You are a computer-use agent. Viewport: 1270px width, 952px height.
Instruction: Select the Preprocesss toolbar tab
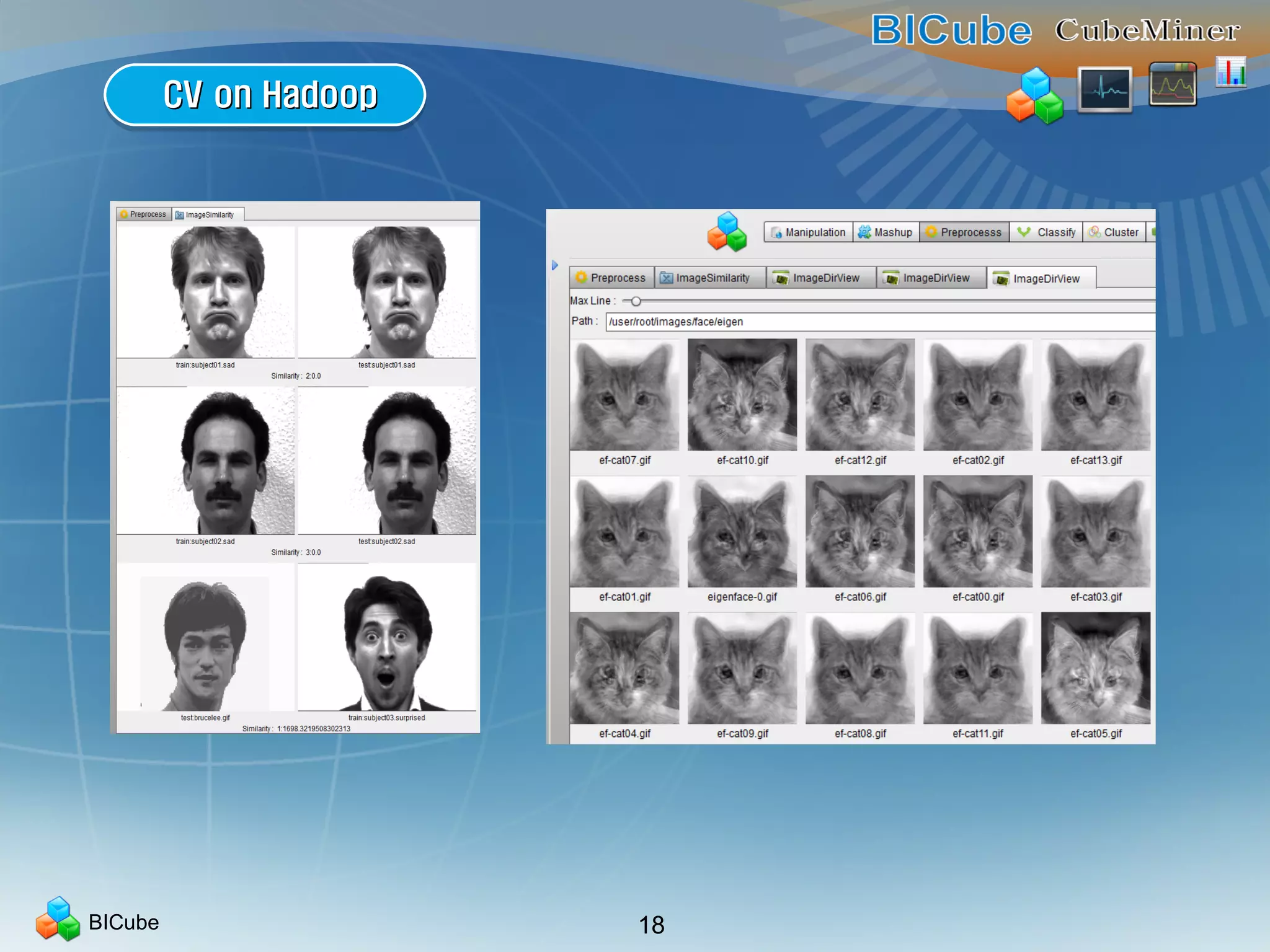click(x=964, y=232)
